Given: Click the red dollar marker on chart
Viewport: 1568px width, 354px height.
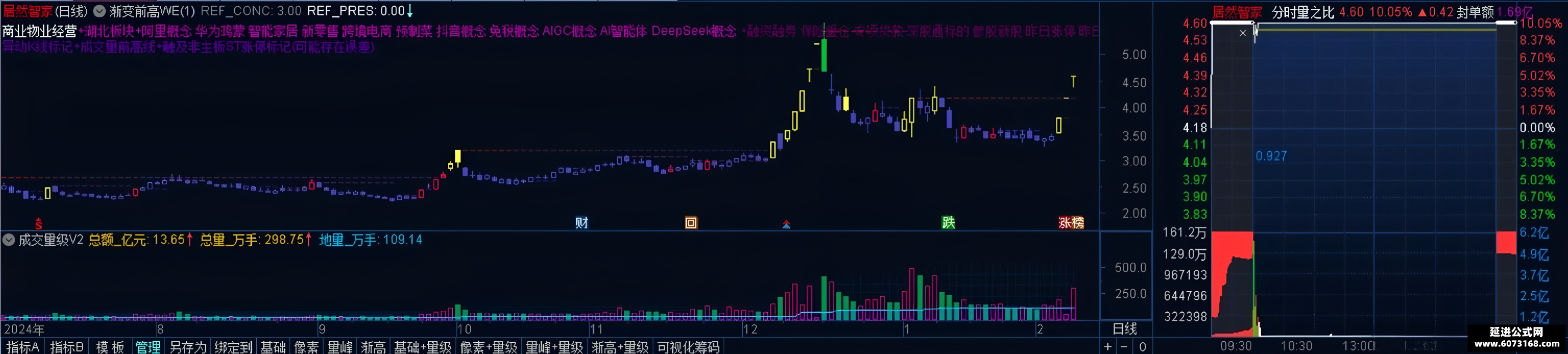Looking at the screenshot, I should pyautogui.click(x=38, y=224).
